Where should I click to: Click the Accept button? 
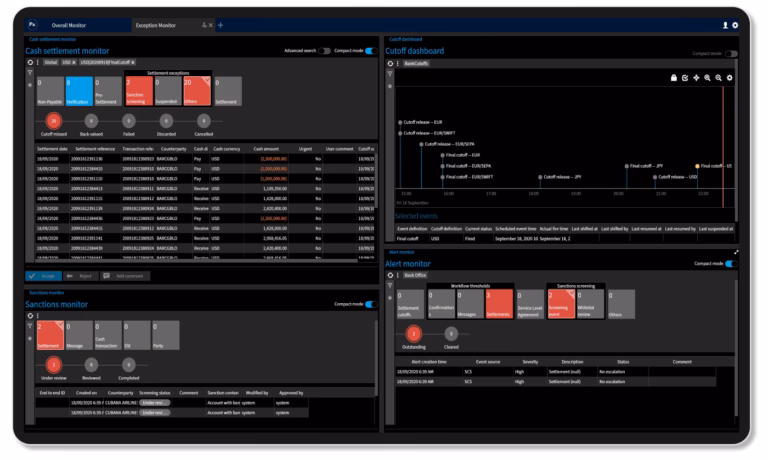pos(43,275)
